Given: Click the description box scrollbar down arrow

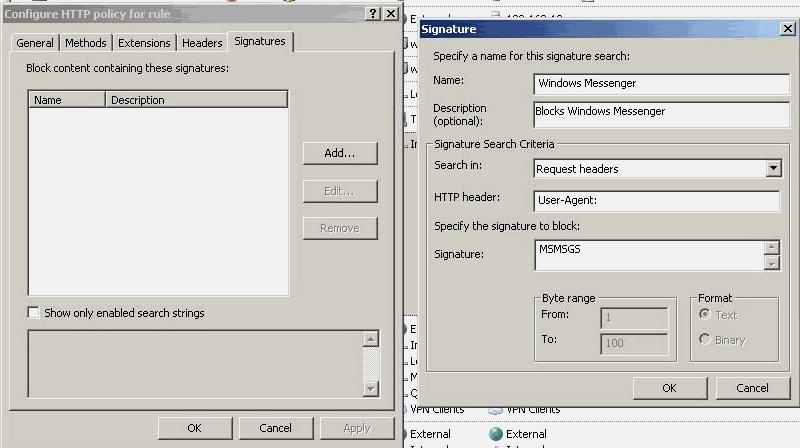Looking at the screenshot, I should 371,388.
